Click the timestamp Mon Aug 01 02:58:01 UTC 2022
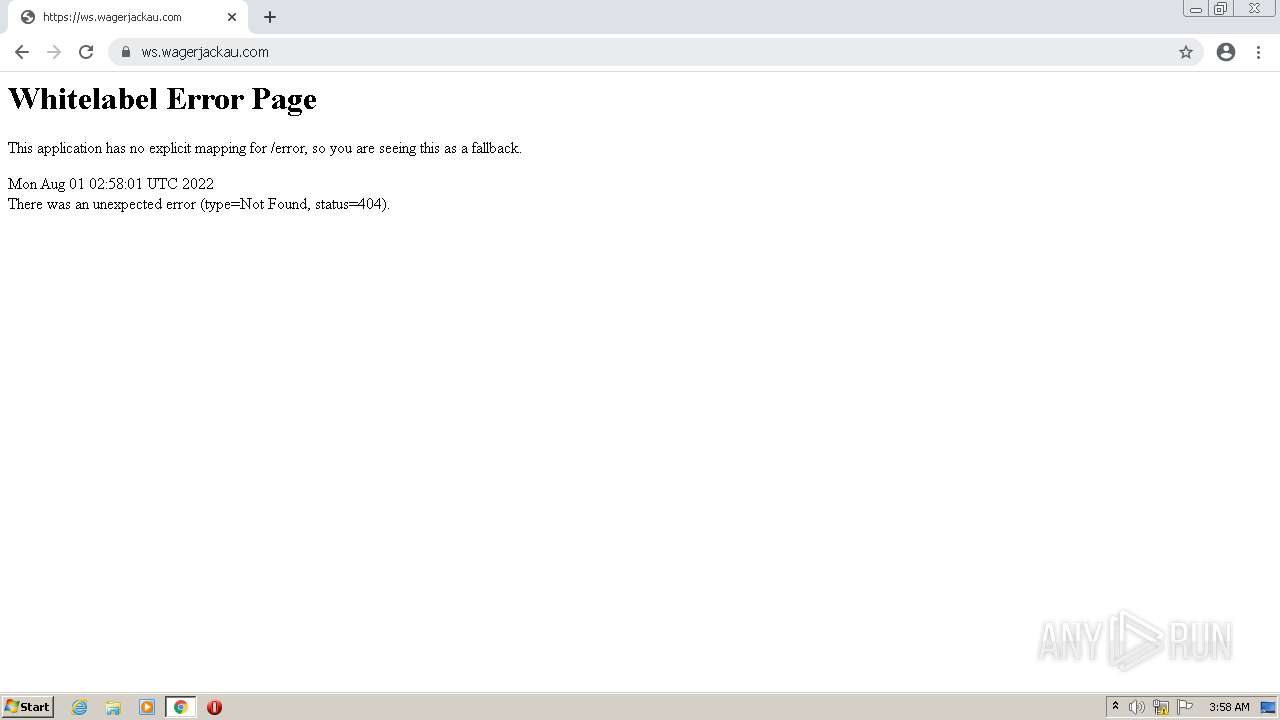 coord(111,184)
